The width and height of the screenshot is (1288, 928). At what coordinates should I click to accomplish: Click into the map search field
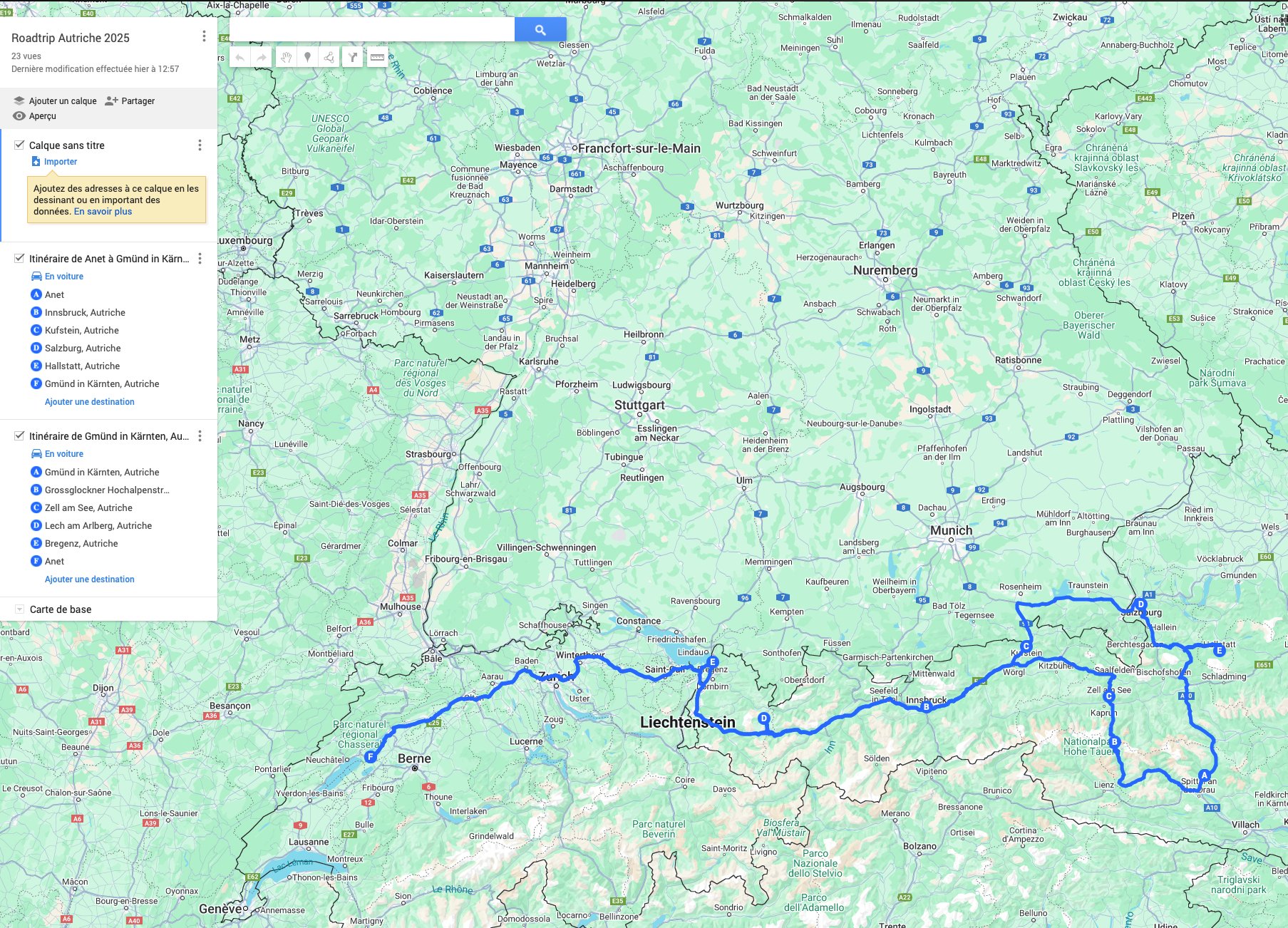371,30
